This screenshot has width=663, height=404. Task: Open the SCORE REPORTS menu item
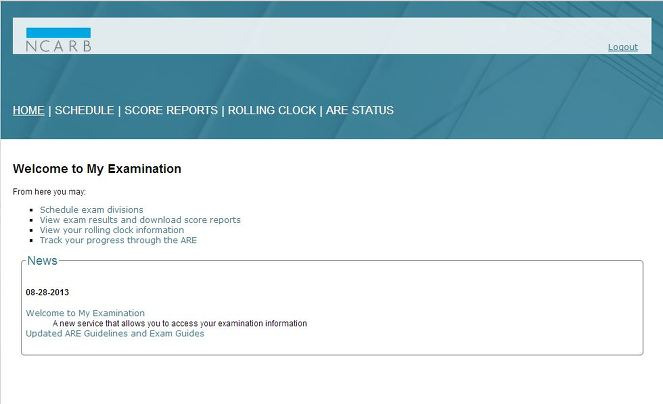click(171, 110)
